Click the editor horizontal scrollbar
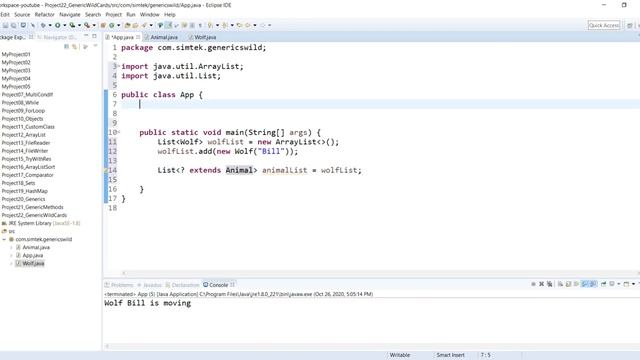This screenshot has width=640, height=360. tap(380, 273)
